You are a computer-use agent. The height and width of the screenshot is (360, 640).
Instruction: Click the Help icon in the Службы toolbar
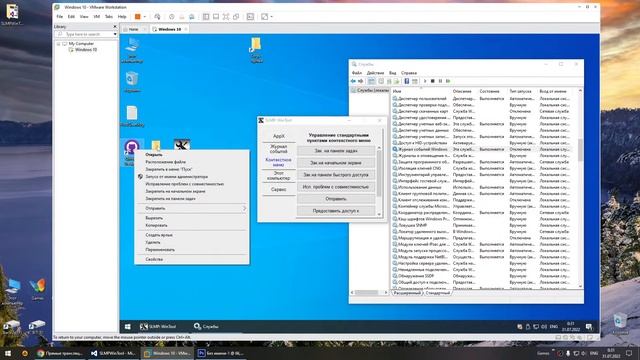[x=407, y=81]
